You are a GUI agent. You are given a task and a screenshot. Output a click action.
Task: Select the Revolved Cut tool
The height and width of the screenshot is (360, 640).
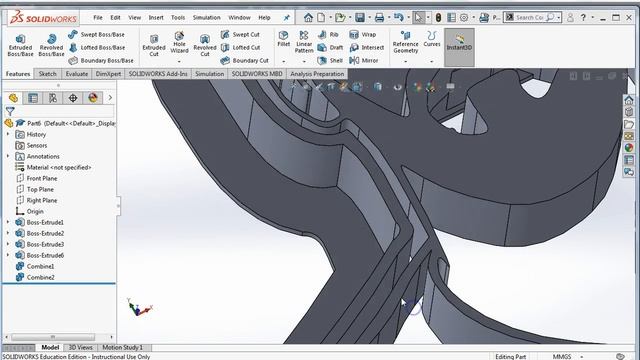pyautogui.click(x=205, y=46)
